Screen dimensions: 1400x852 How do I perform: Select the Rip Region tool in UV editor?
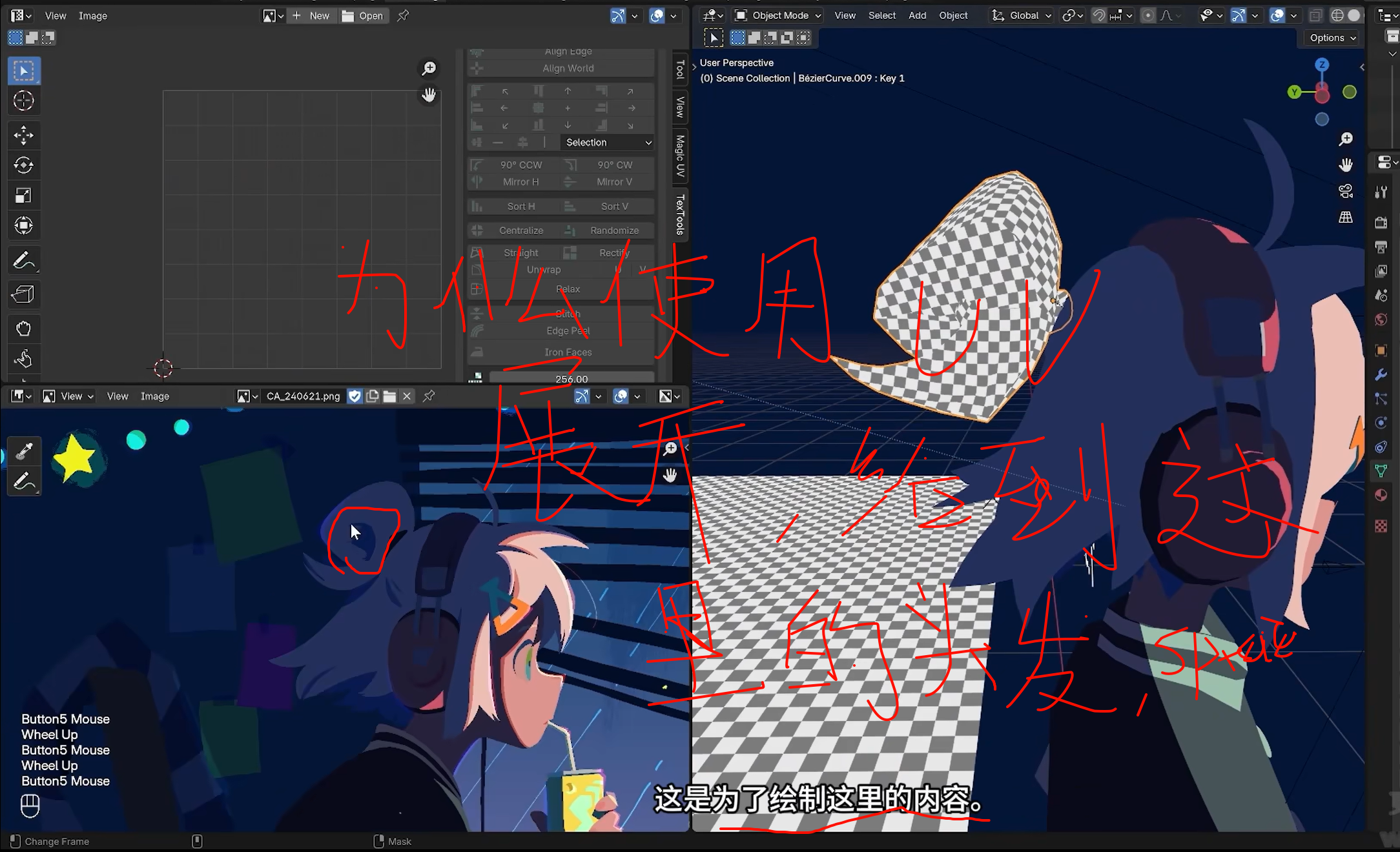[24, 294]
